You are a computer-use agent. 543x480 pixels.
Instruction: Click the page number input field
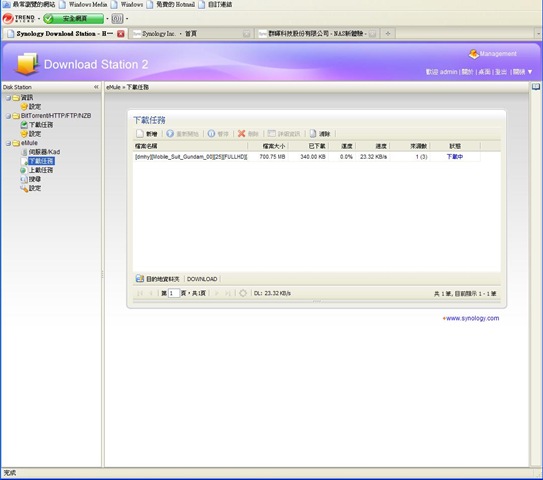pyautogui.click(x=174, y=293)
